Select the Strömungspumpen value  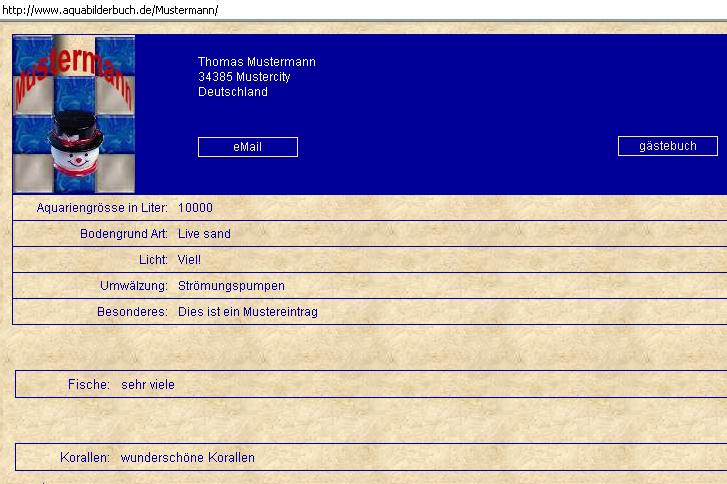pyautogui.click(x=231, y=286)
